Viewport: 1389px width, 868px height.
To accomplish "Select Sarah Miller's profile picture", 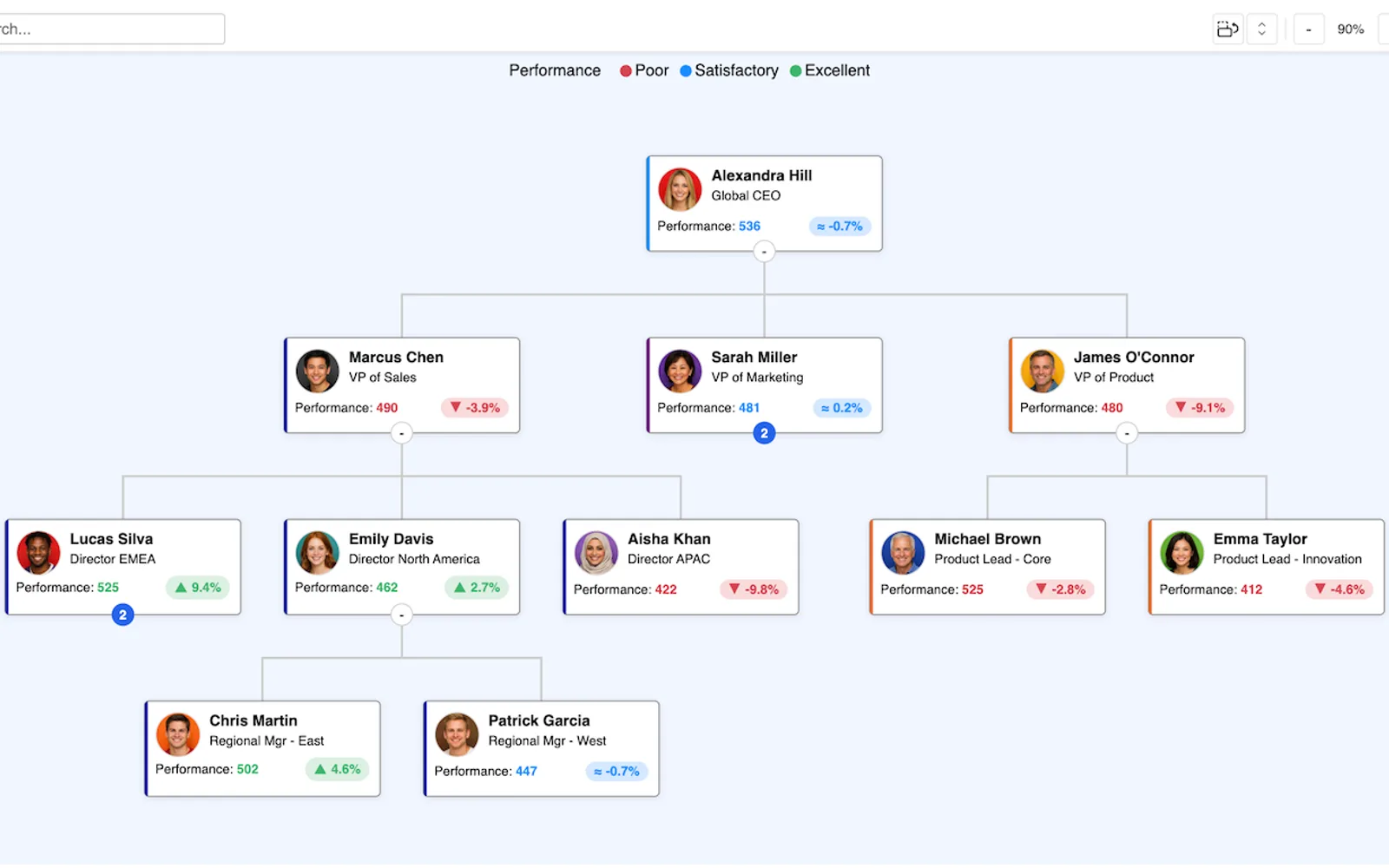I will coord(680,371).
